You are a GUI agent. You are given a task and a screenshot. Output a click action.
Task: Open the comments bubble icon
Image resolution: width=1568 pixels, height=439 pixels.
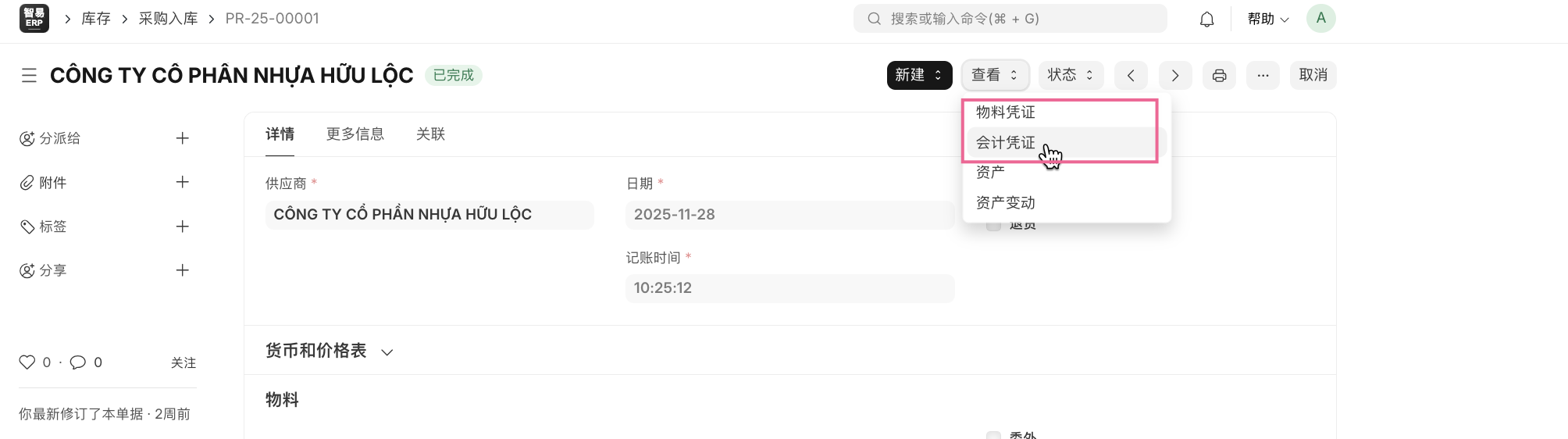(x=78, y=362)
